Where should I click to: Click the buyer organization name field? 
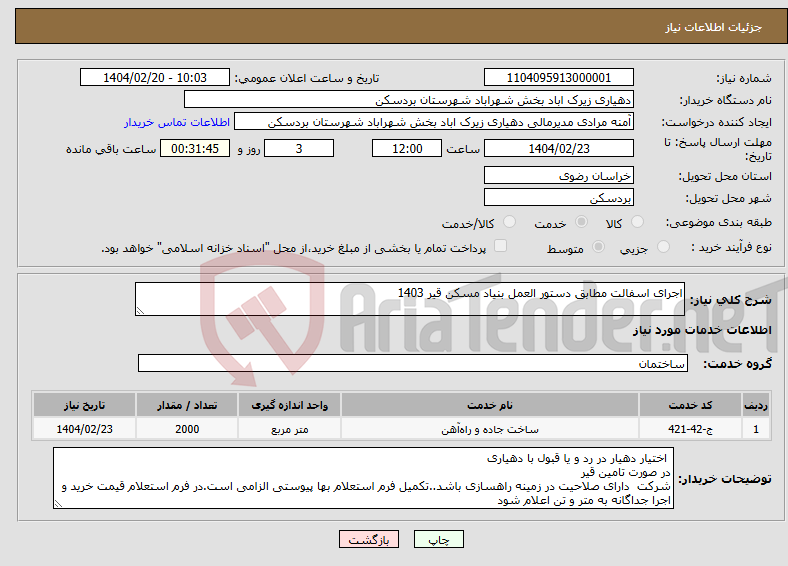click(x=409, y=100)
